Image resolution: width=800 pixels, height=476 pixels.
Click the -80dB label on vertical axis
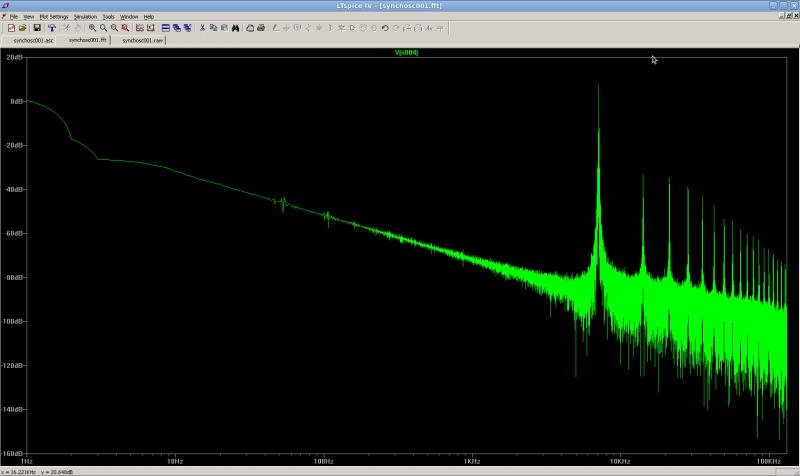point(13,277)
